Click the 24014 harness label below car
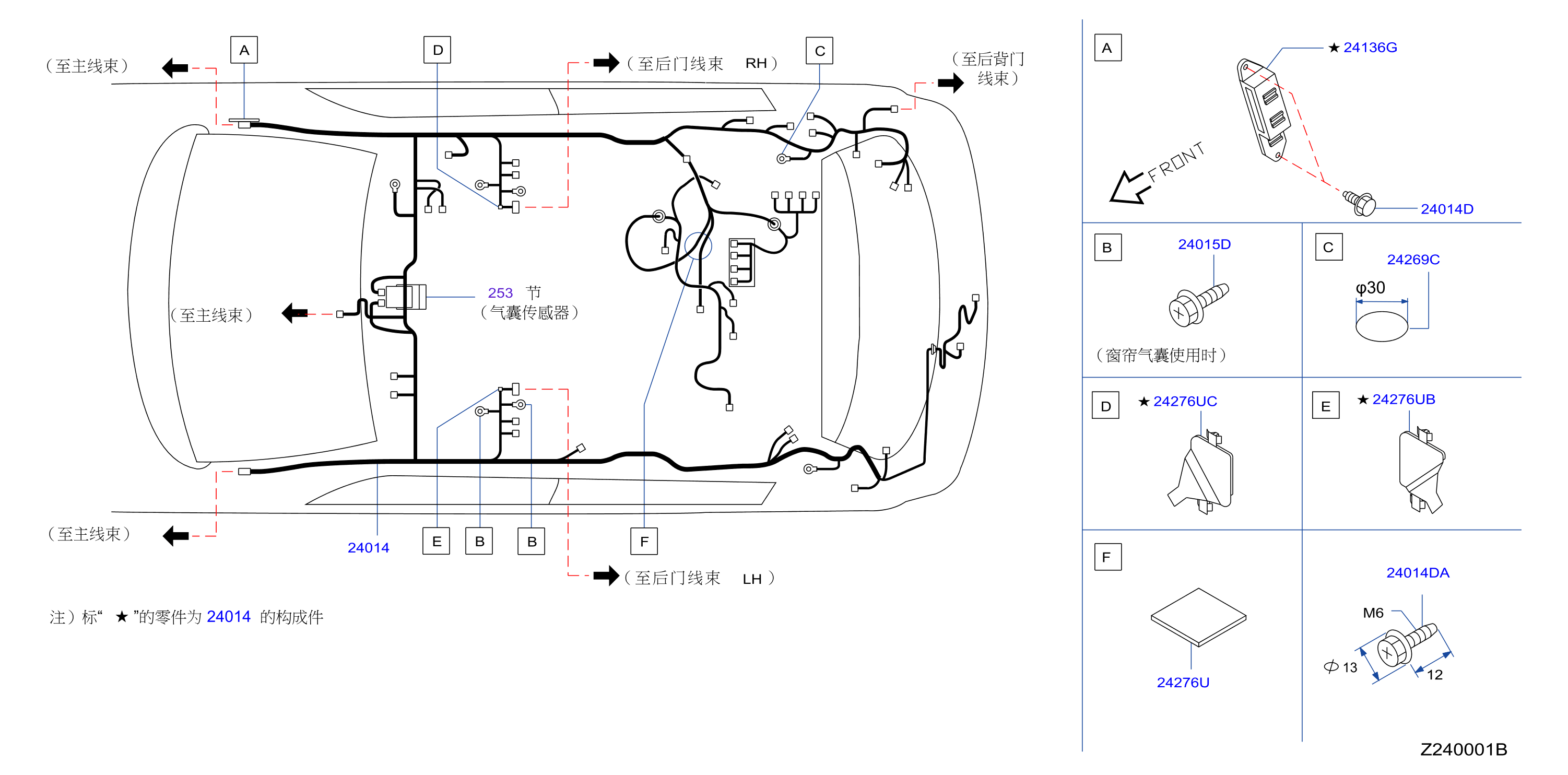 tap(368, 548)
